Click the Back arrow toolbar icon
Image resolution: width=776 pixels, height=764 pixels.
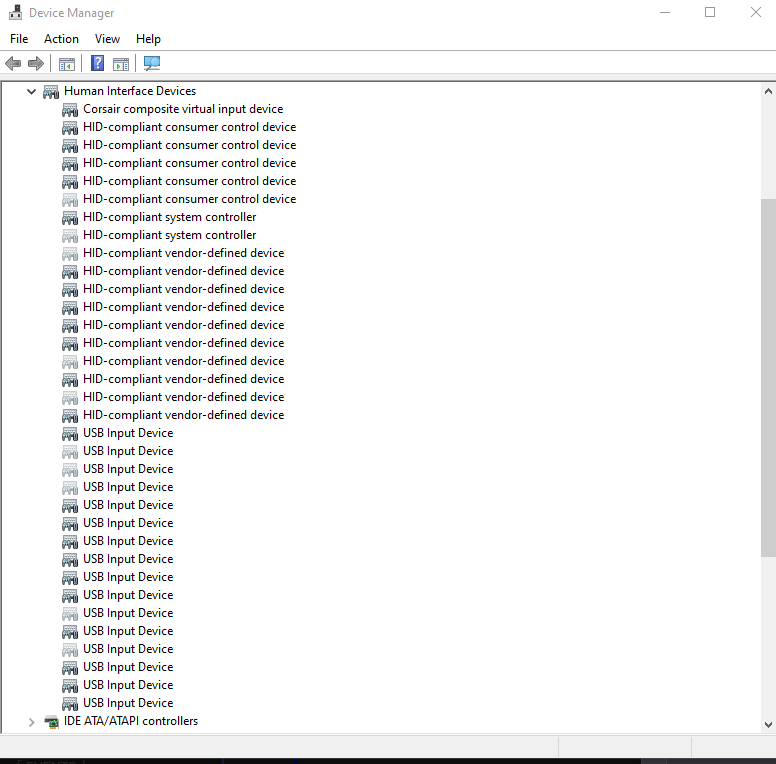(13, 63)
